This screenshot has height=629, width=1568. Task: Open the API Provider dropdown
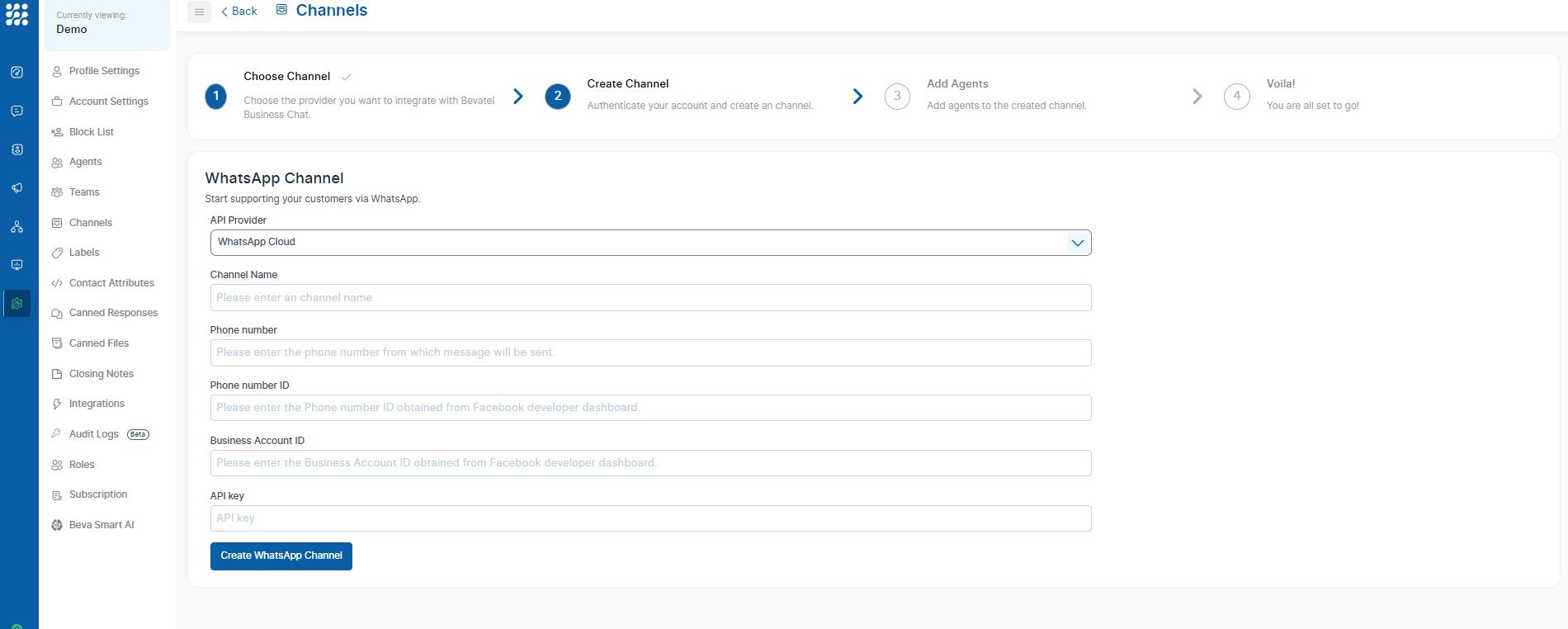[x=650, y=243]
